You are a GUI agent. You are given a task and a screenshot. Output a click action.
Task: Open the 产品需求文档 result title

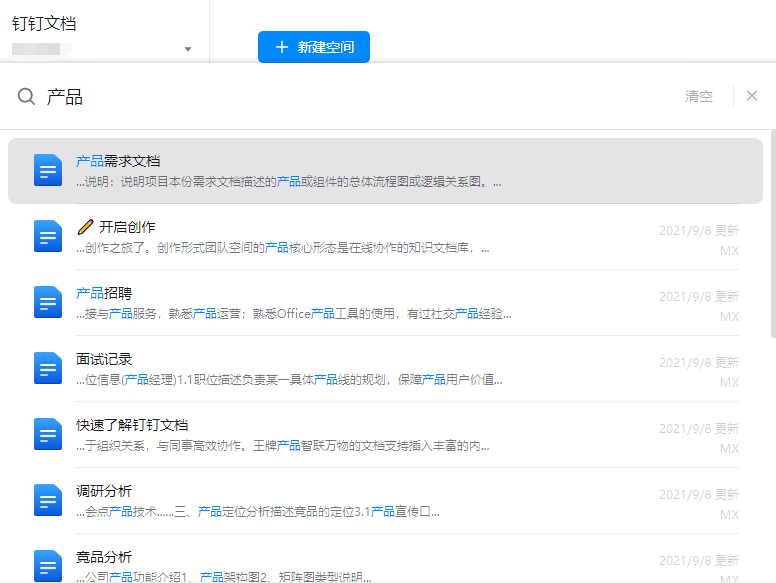coord(118,161)
